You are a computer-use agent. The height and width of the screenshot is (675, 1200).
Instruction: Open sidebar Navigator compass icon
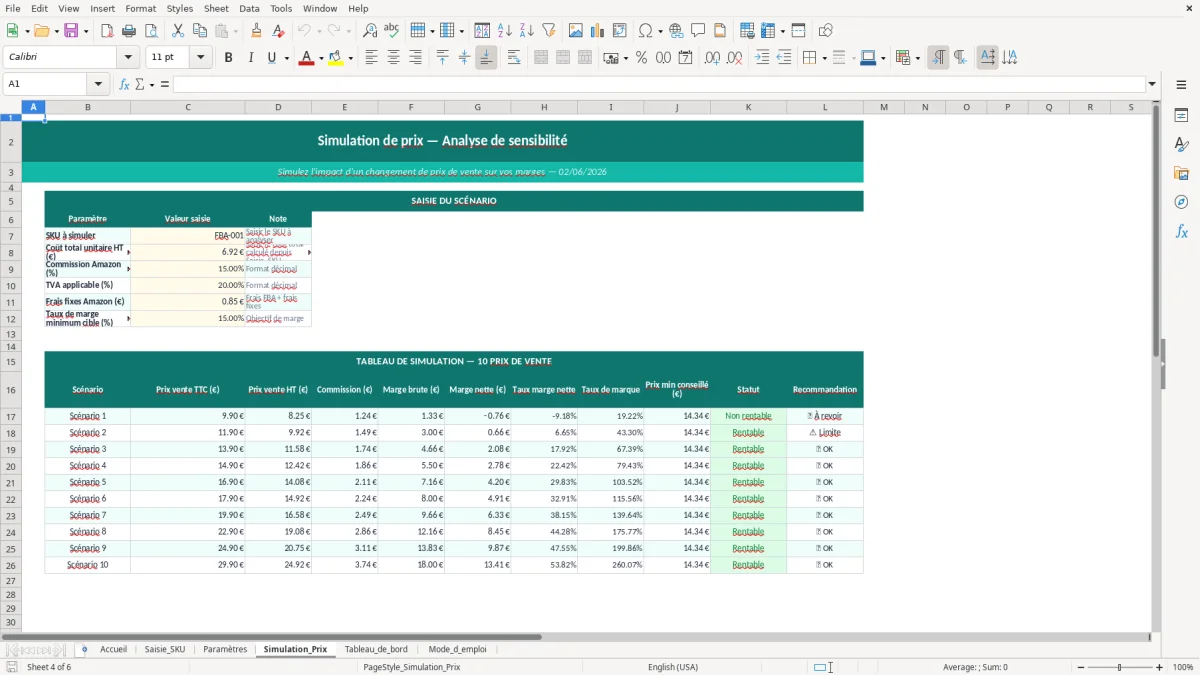point(1181,202)
